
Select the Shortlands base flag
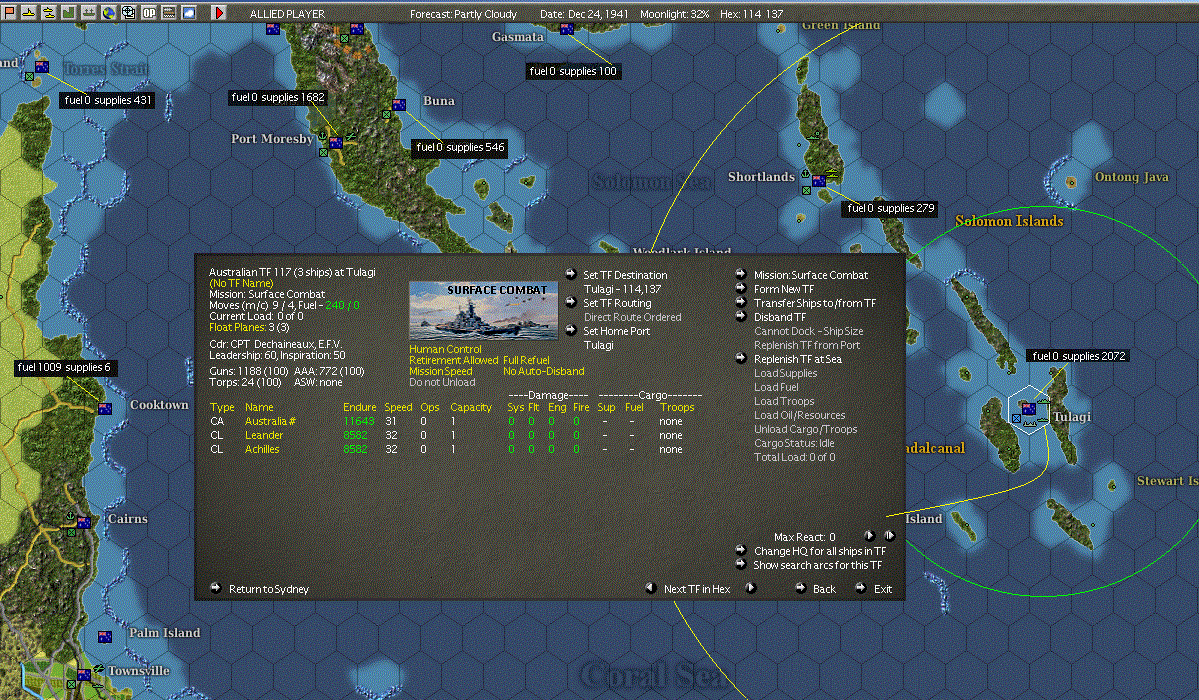(819, 181)
